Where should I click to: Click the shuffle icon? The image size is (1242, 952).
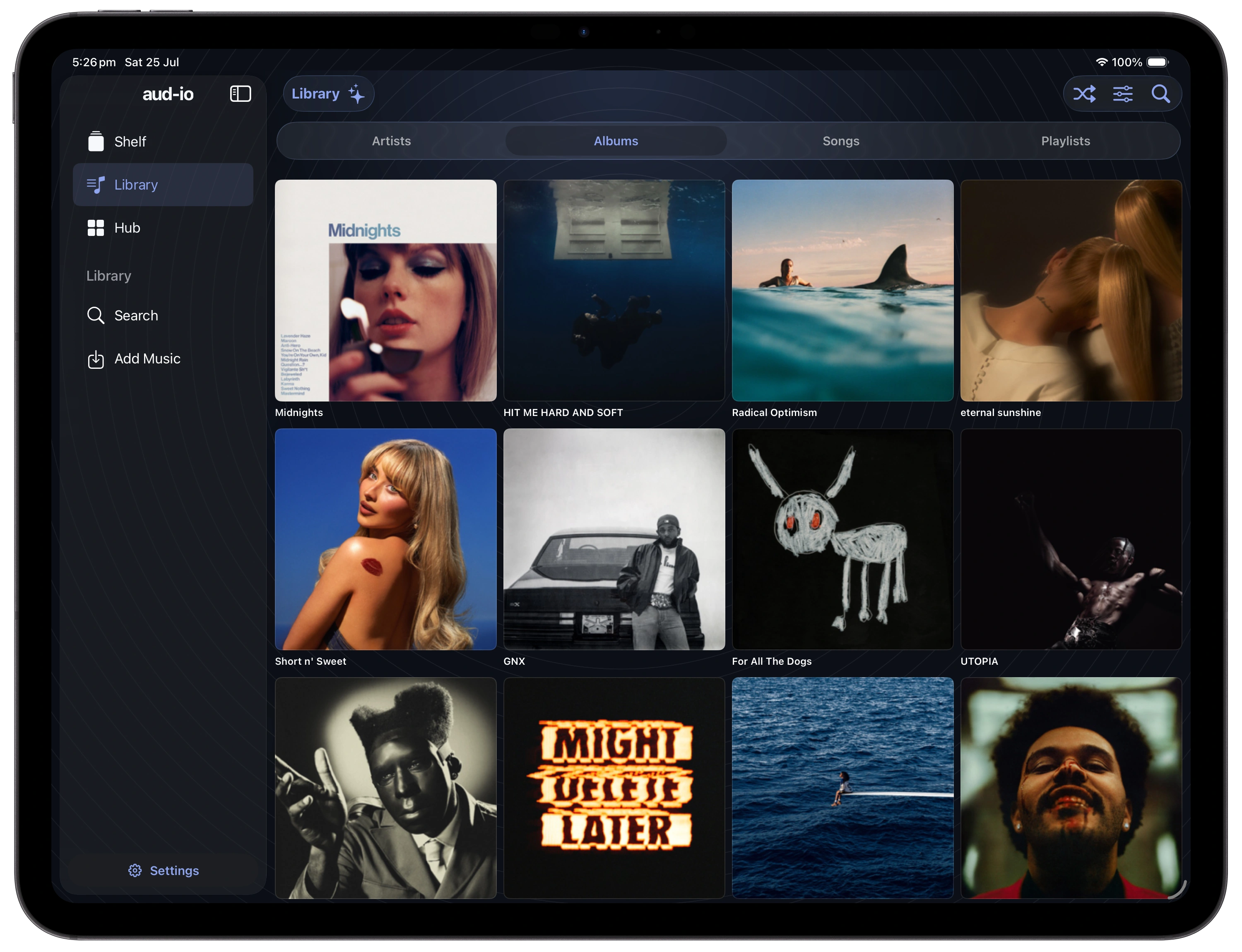1084,94
